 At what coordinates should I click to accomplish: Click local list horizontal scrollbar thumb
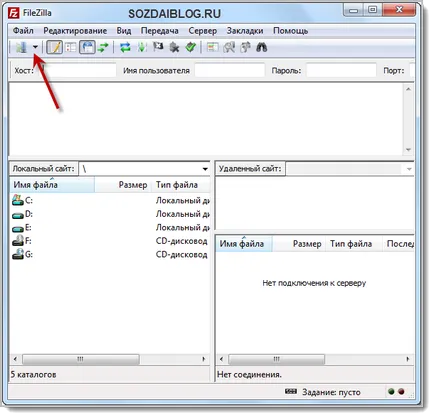tap(81, 359)
